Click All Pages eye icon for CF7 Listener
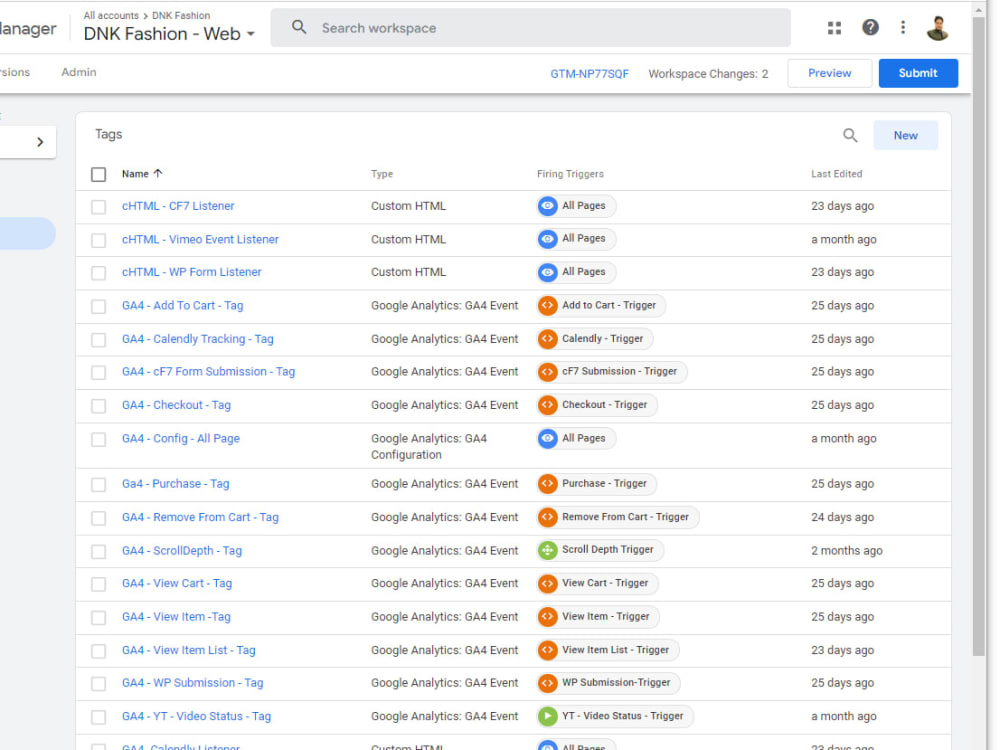This screenshot has height=750, width=1000. [547, 206]
